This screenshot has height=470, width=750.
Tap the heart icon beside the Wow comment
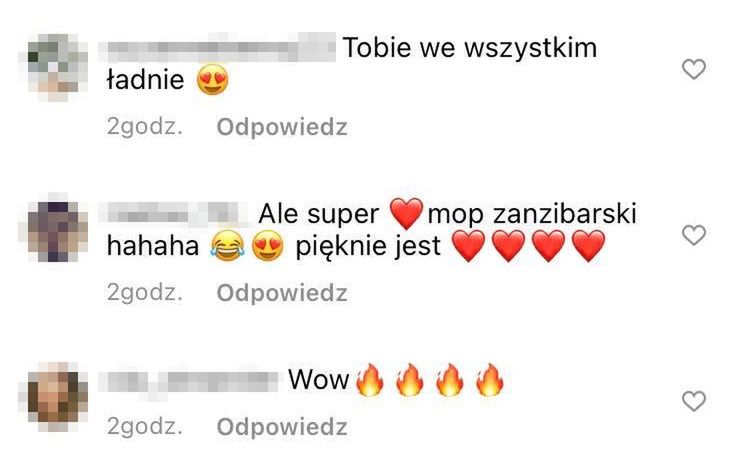pos(694,401)
